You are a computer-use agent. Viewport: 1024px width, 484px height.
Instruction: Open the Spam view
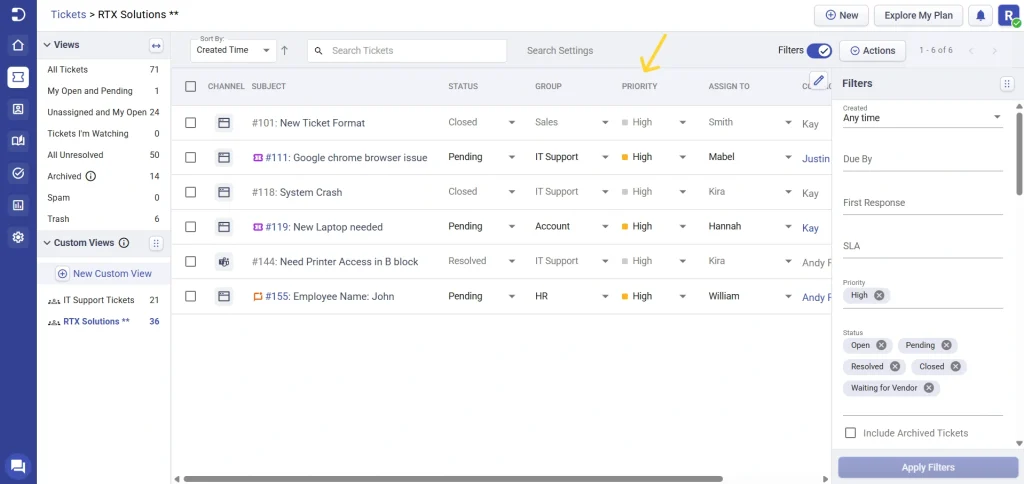click(103, 197)
